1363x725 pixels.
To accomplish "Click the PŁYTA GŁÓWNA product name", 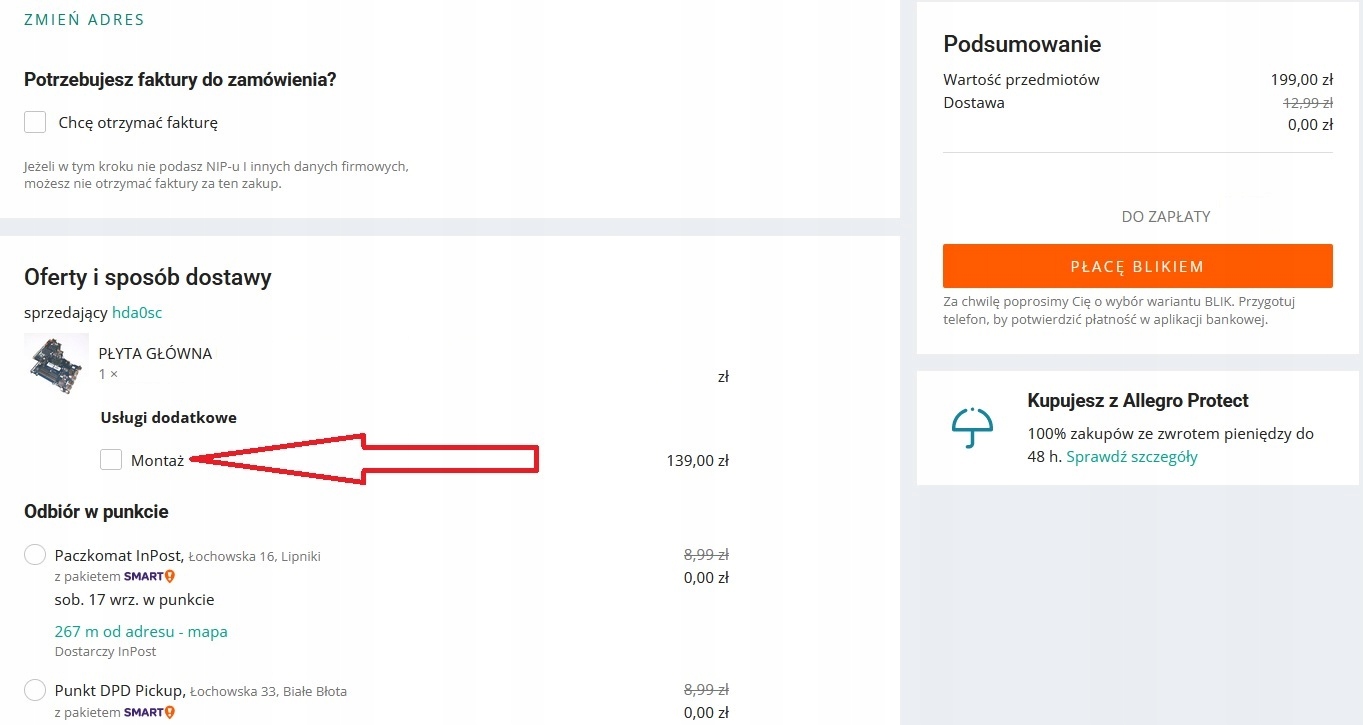I will tap(155, 353).
